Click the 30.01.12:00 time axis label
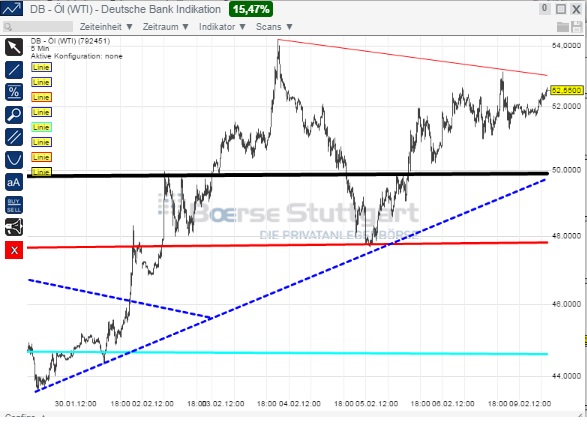Screen dimensions: 587x425 coord(76,404)
